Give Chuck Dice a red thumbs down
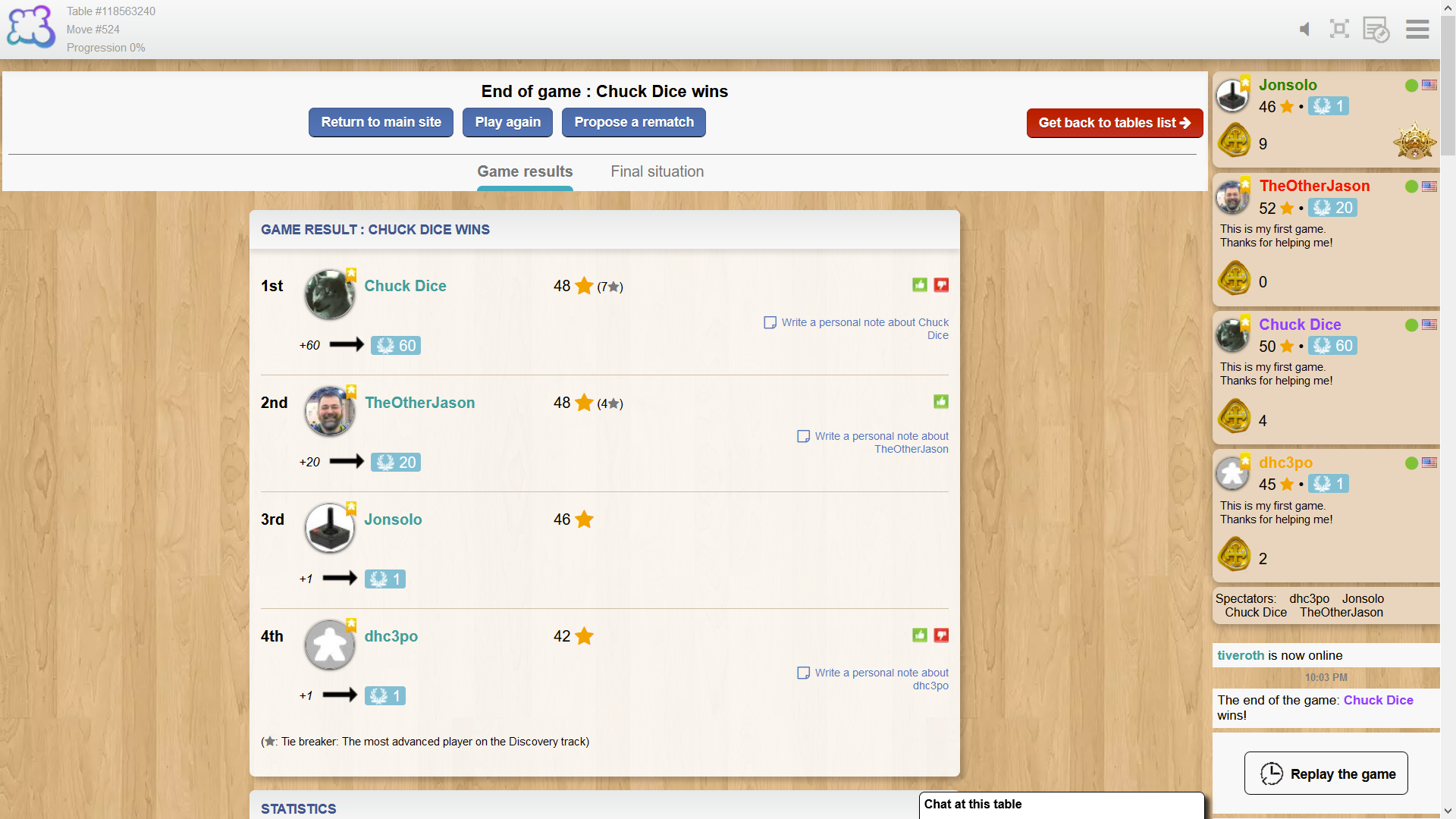 point(941,285)
